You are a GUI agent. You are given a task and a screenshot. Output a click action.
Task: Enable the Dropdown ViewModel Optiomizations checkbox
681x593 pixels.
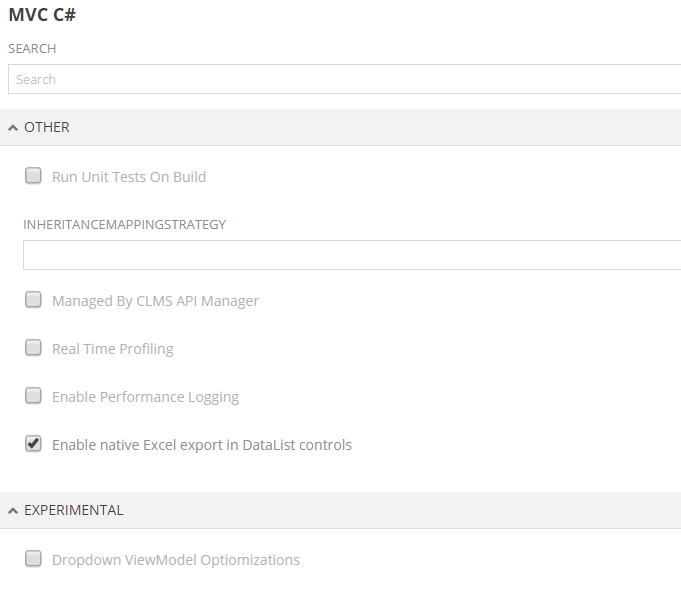[x=34, y=559]
